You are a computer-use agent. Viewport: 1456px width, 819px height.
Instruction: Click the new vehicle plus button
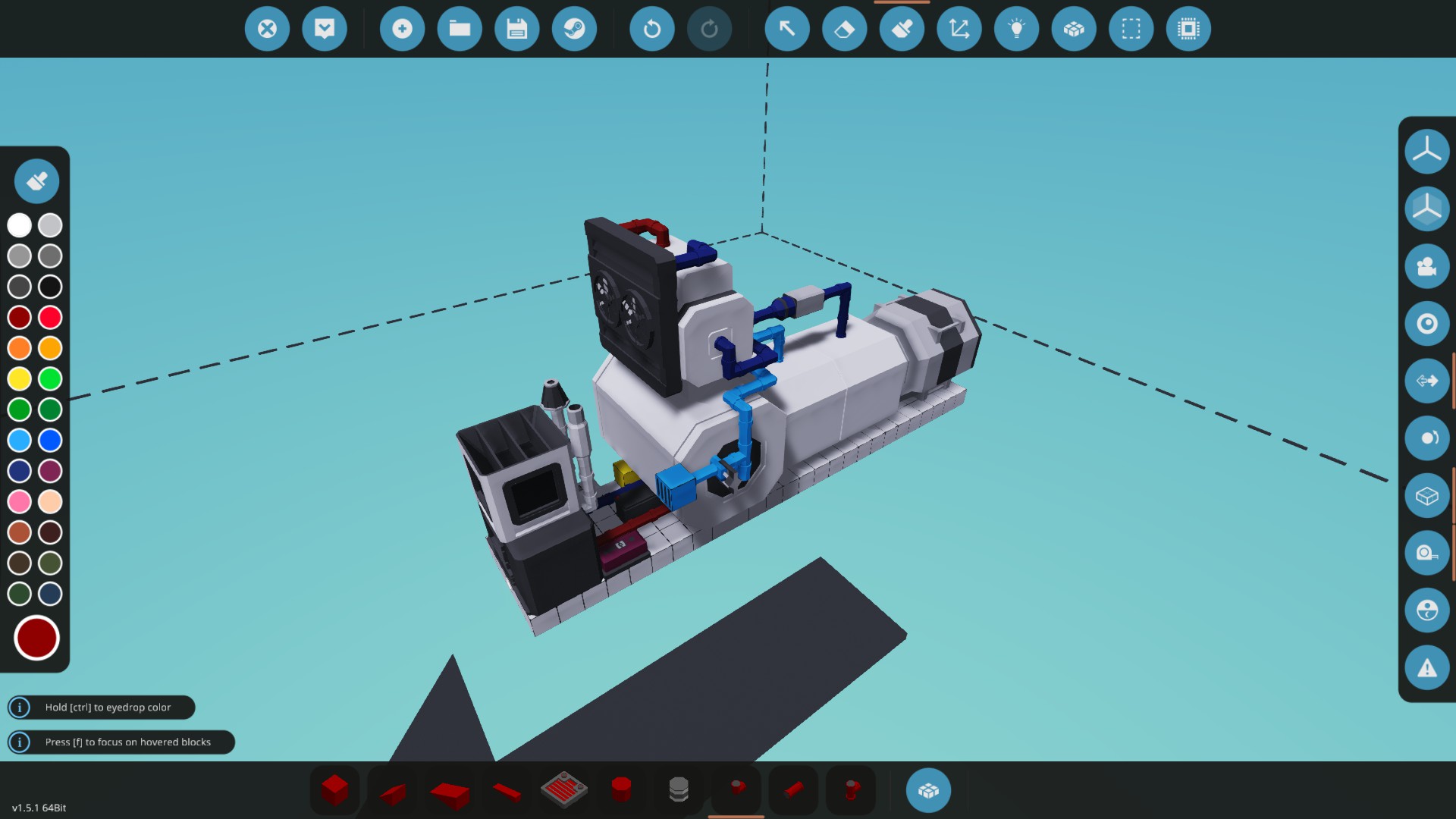[402, 29]
